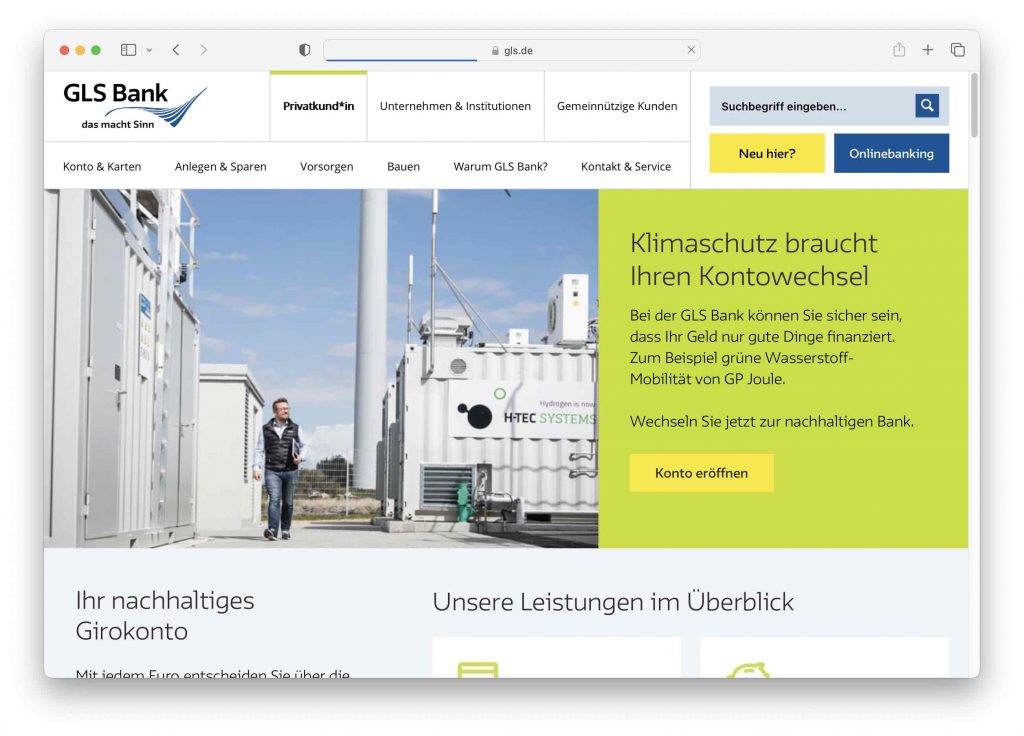Open the Gemeinnützige Kunden tab
Image resolution: width=1024 pixels, height=736 pixels.
coord(617,106)
